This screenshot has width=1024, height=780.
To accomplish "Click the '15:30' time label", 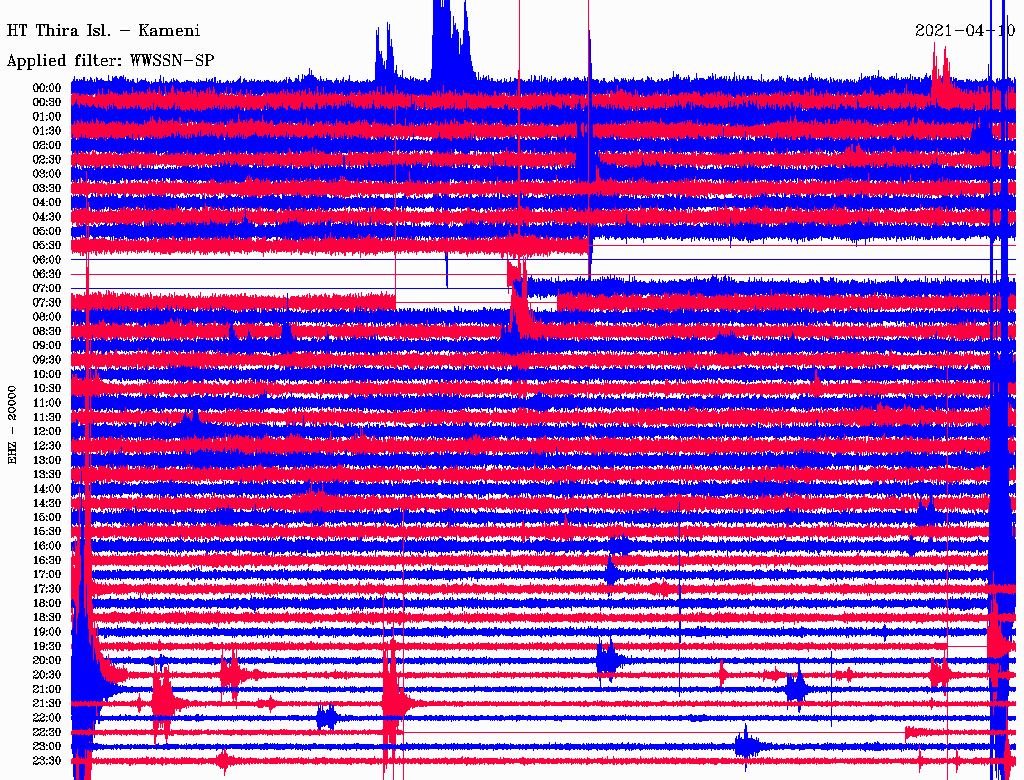I will 47,532.
